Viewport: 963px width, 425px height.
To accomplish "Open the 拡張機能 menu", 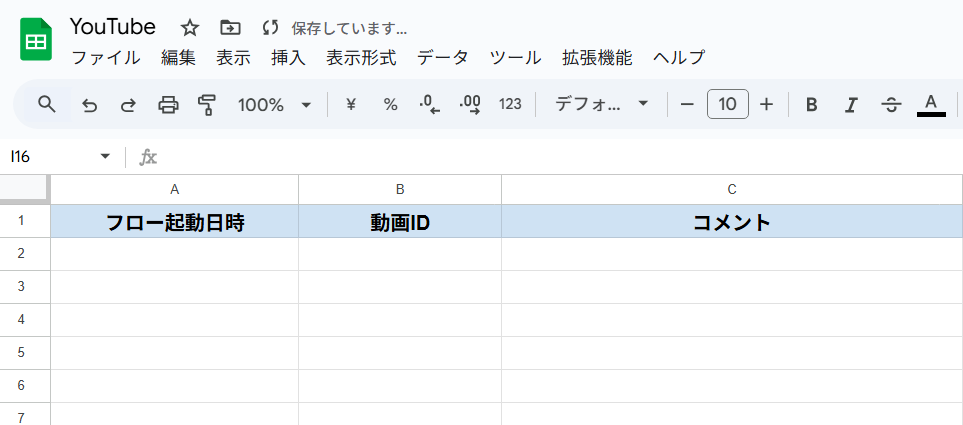I will coord(597,58).
